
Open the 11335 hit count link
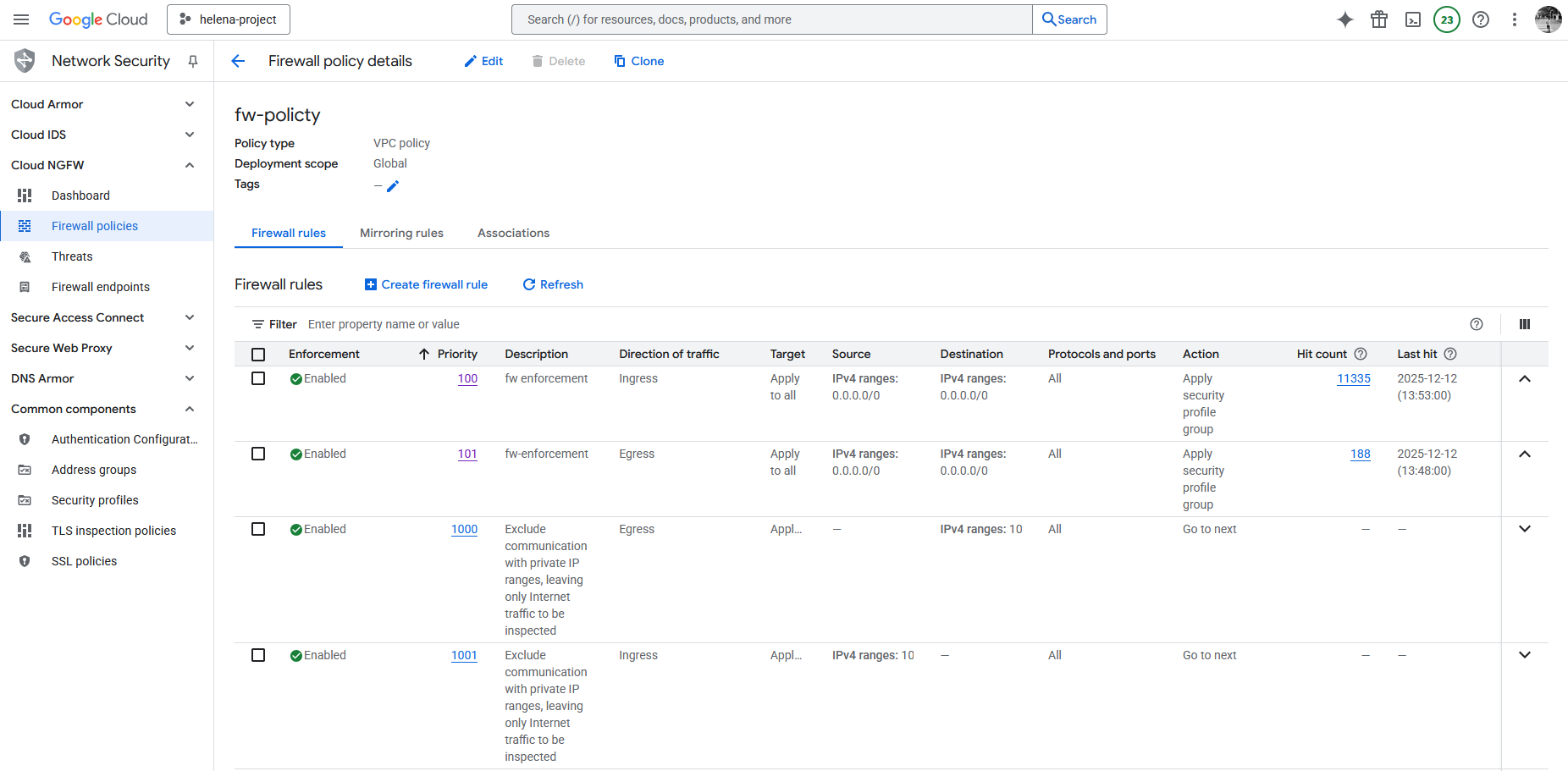(x=1353, y=378)
